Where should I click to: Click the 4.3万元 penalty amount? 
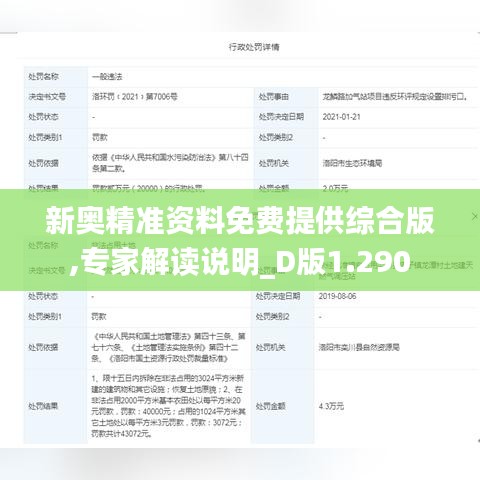pyautogui.click(x=331, y=406)
